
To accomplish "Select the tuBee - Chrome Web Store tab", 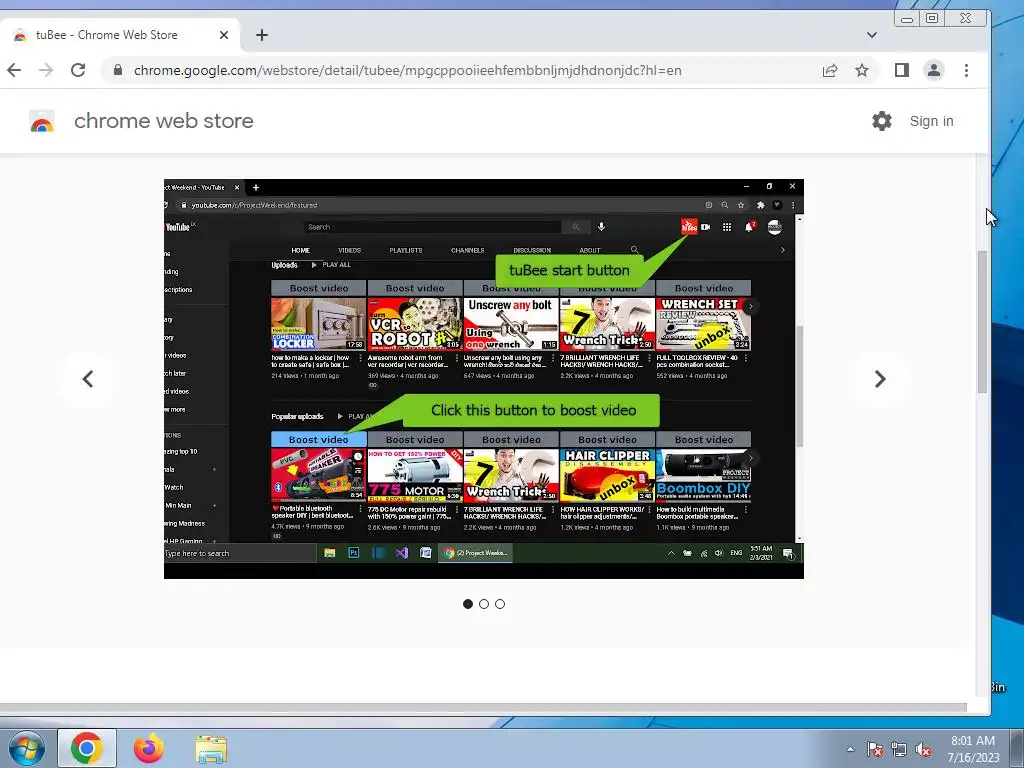I will click(121, 35).
